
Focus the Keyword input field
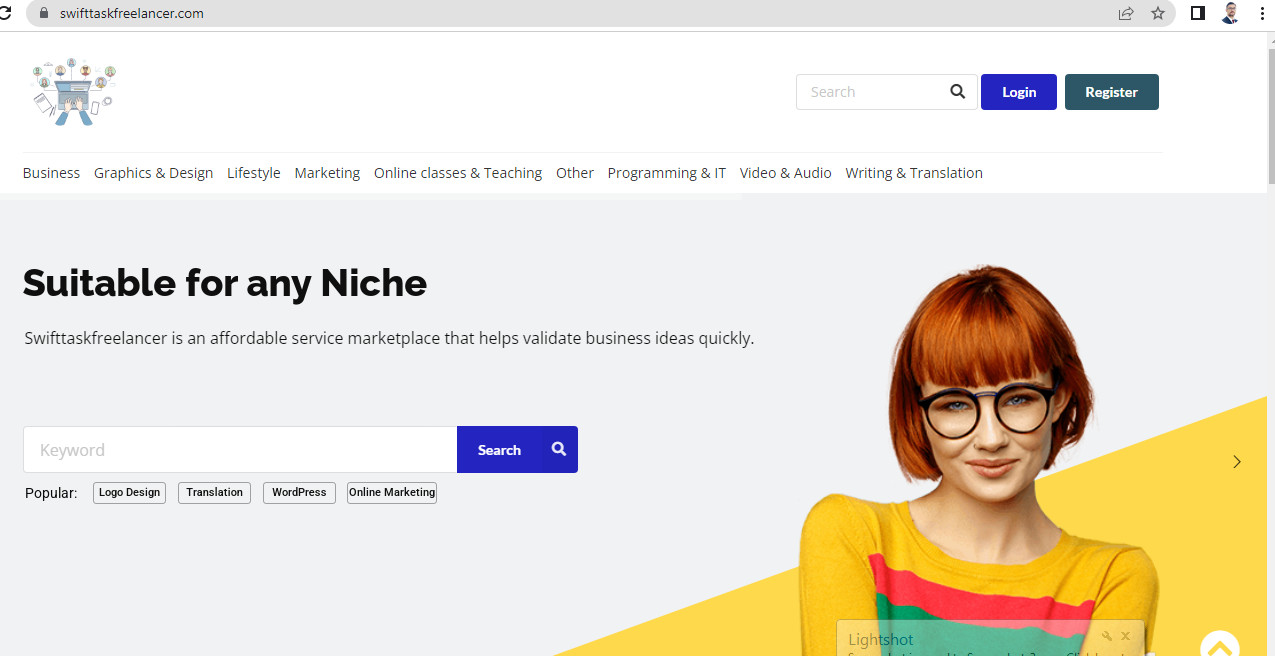click(x=240, y=450)
